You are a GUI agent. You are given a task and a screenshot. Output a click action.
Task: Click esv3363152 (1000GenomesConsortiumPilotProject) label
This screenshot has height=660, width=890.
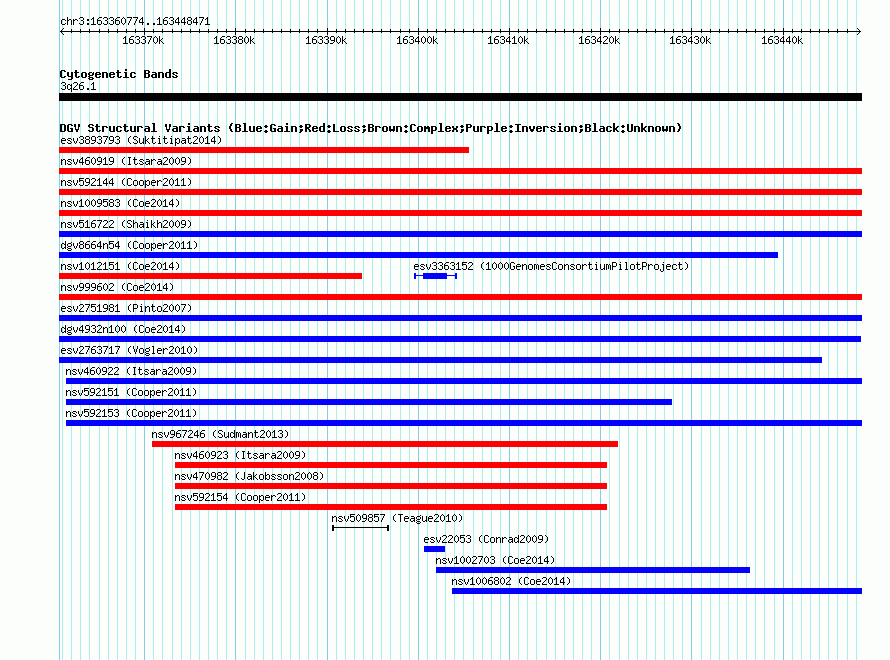[x=551, y=266]
